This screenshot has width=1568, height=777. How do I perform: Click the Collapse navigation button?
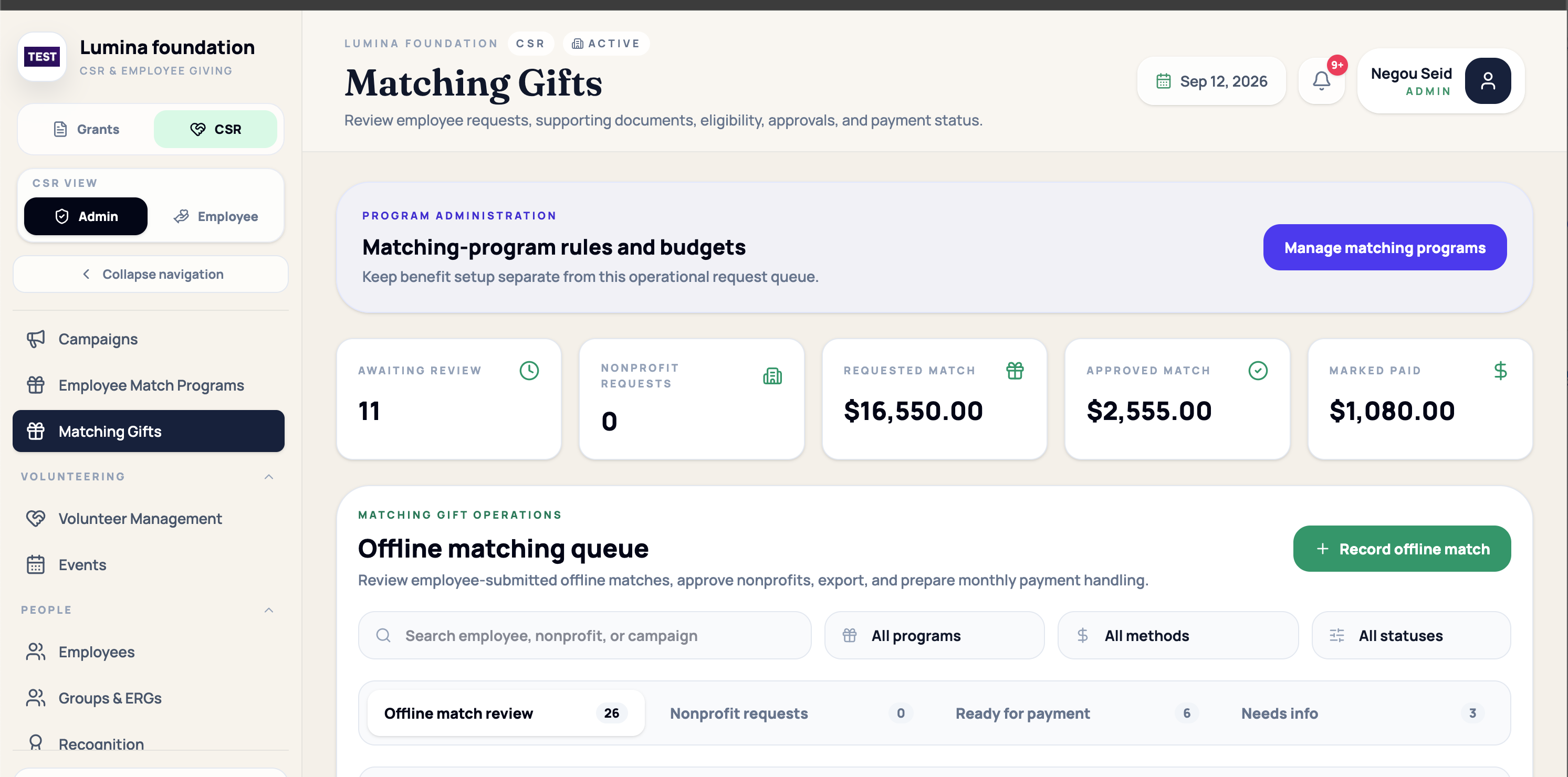coord(150,275)
